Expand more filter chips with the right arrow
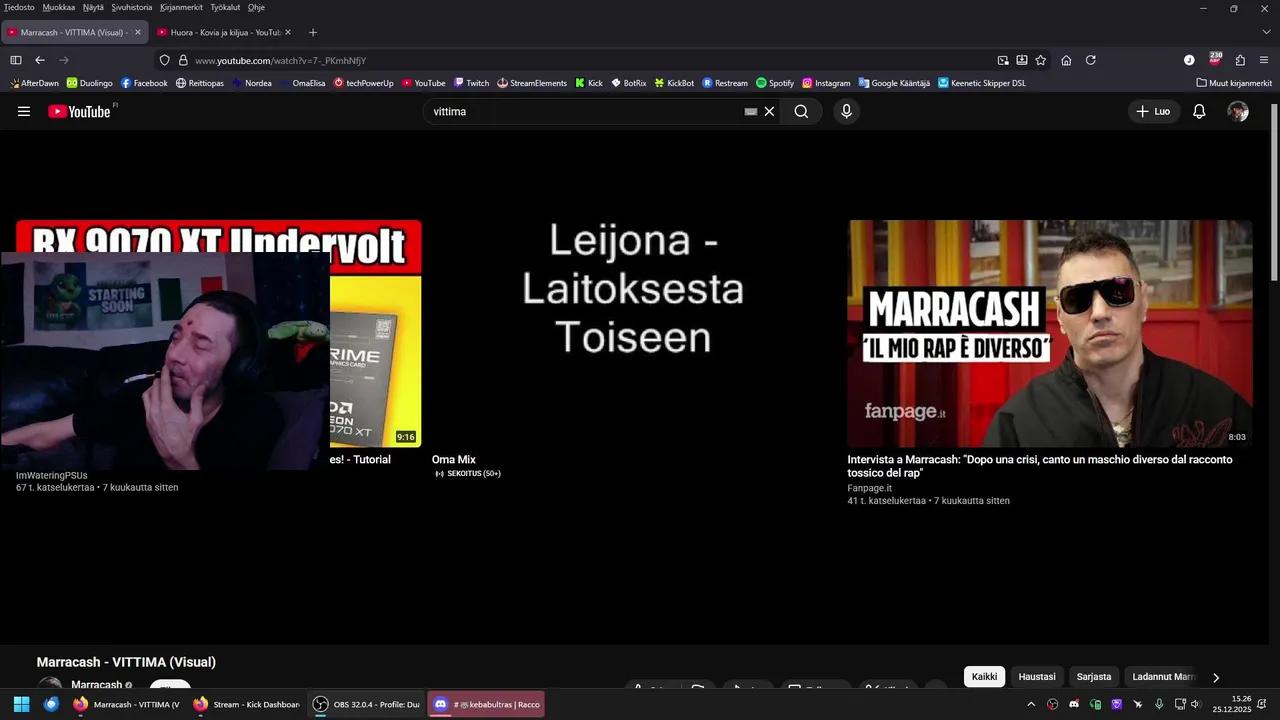1280x720 pixels. click(1216, 677)
